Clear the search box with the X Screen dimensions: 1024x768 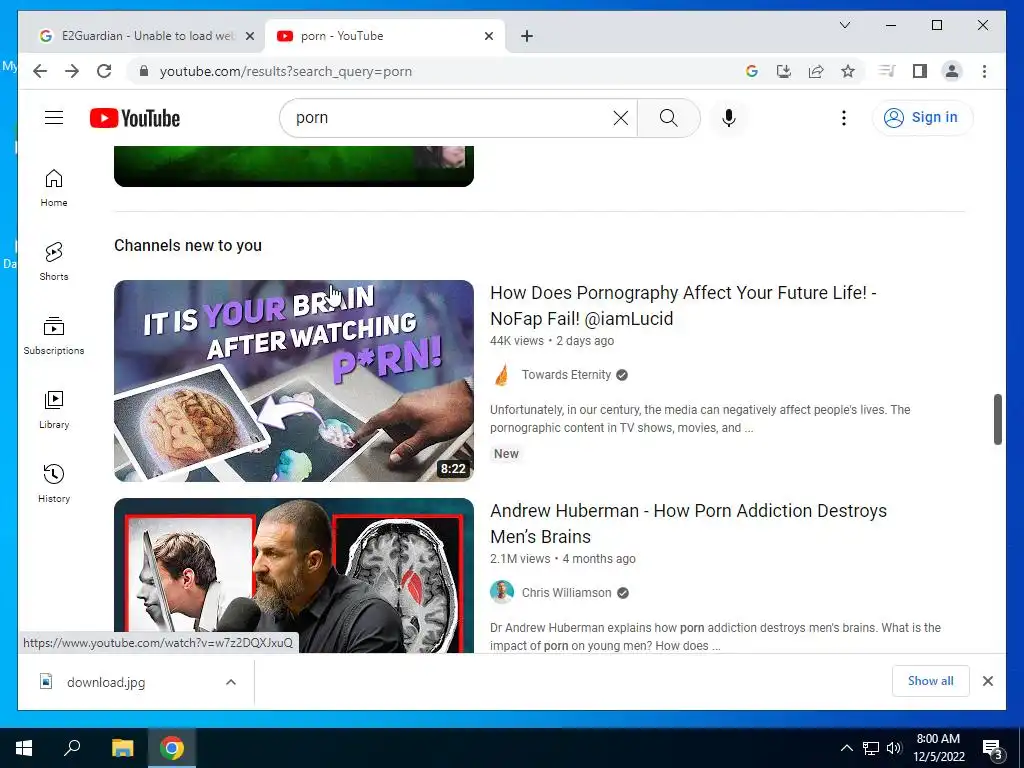620,118
